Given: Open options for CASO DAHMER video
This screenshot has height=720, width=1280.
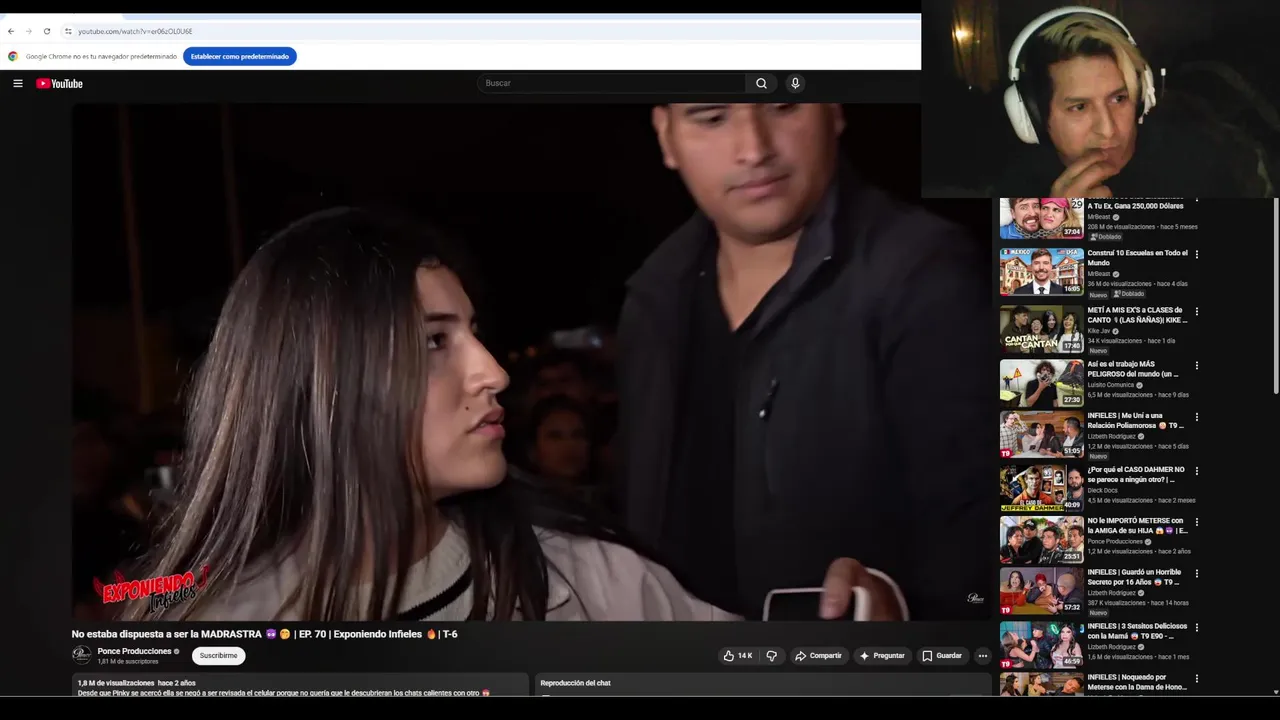Looking at the screenshot, I should (1196, 471).
